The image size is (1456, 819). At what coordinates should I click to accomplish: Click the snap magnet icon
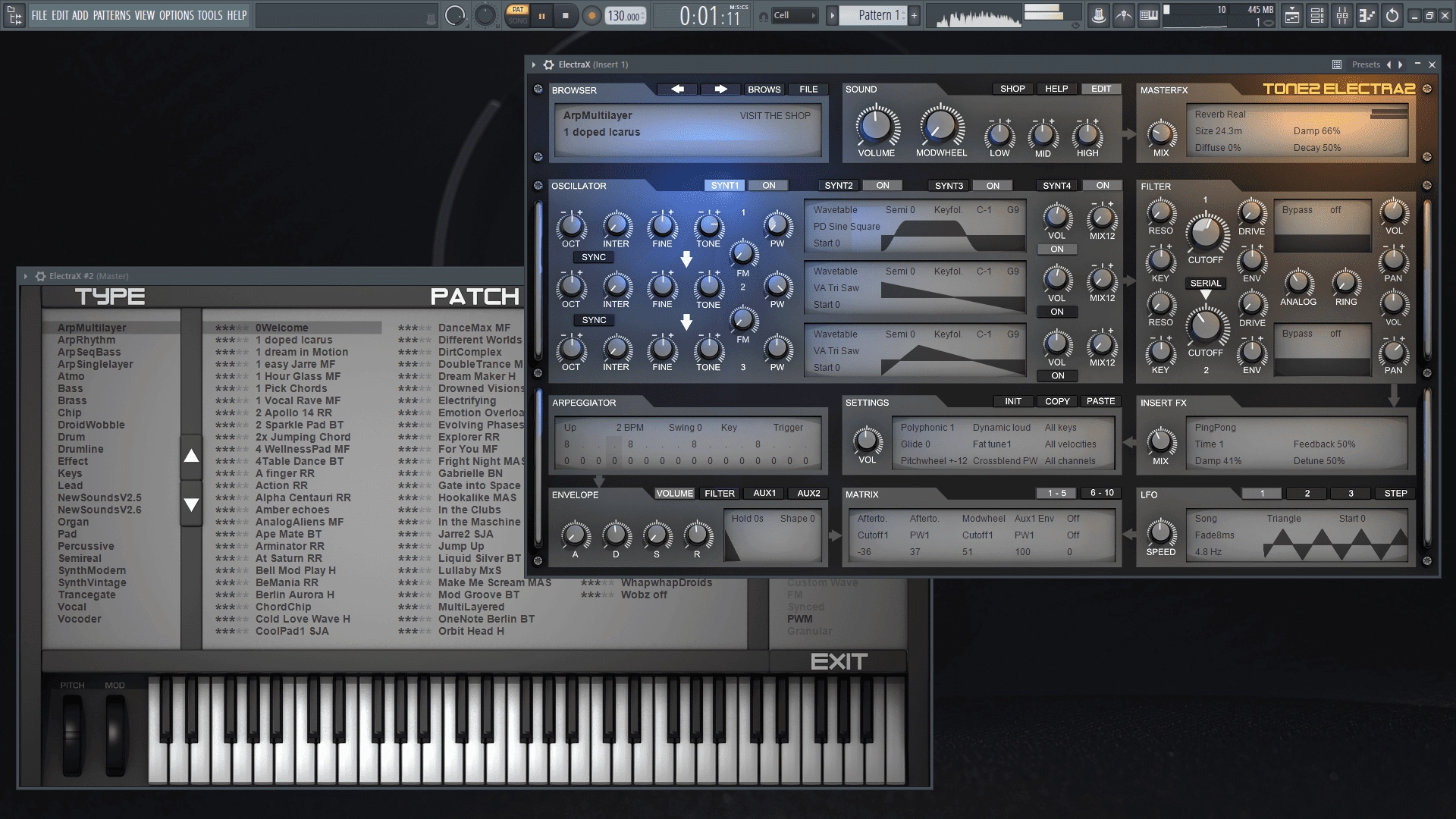pyautogui.click(x=763, y=17)
